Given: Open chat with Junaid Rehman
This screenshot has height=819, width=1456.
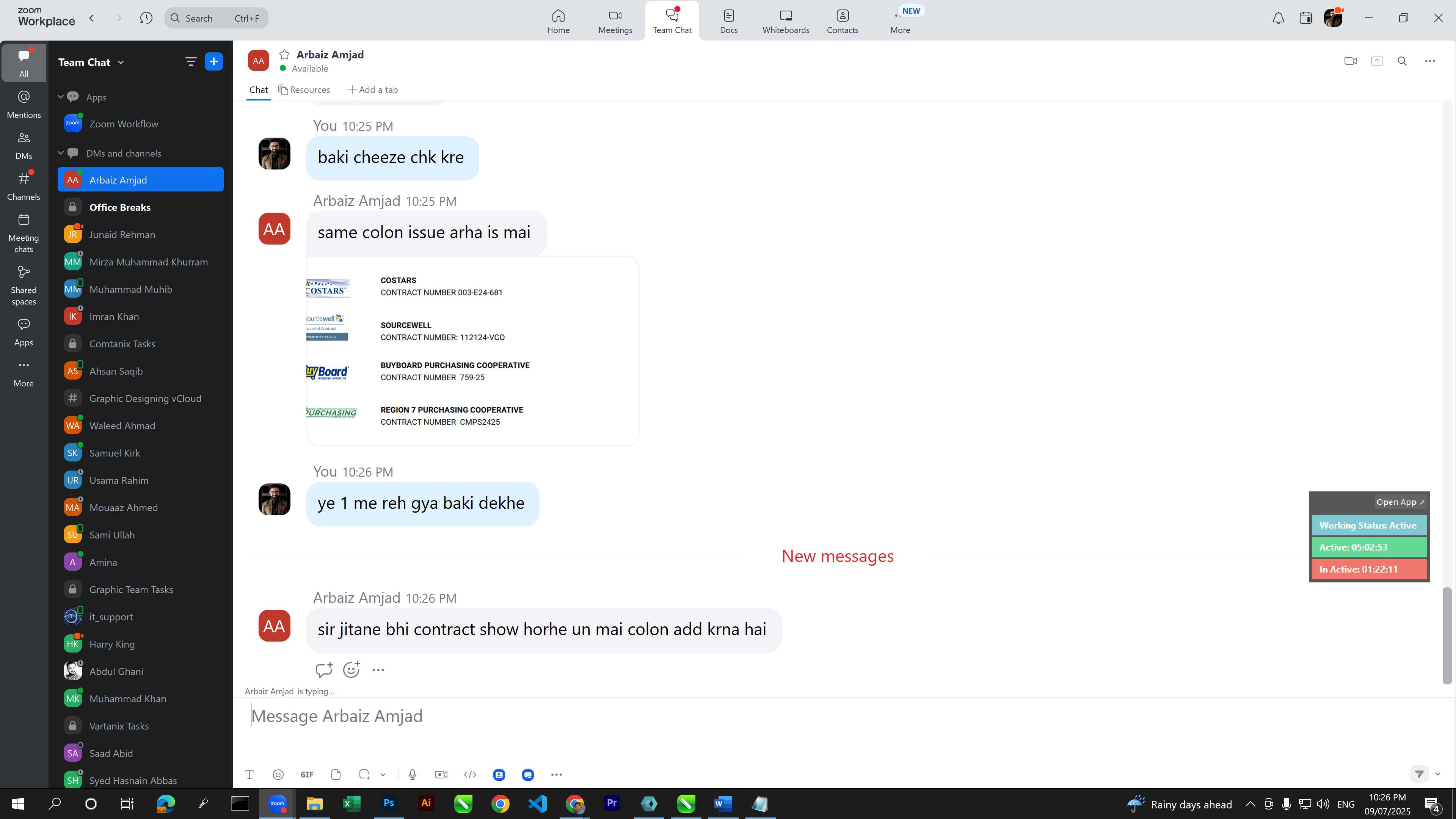Looking at the screenshot, I should [140, 235].
